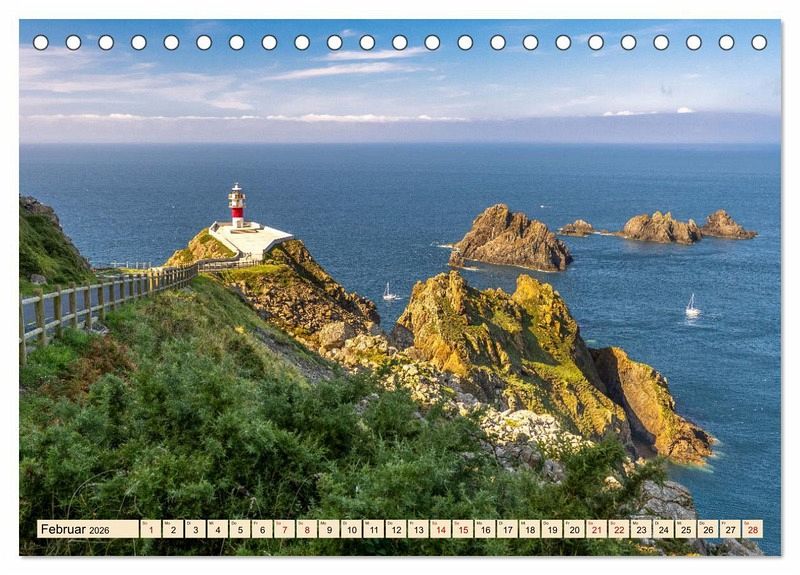Choose day 18 on the calendar row
Image resolution: width=800 pixels, height=575 pixels.
point(529,529)
